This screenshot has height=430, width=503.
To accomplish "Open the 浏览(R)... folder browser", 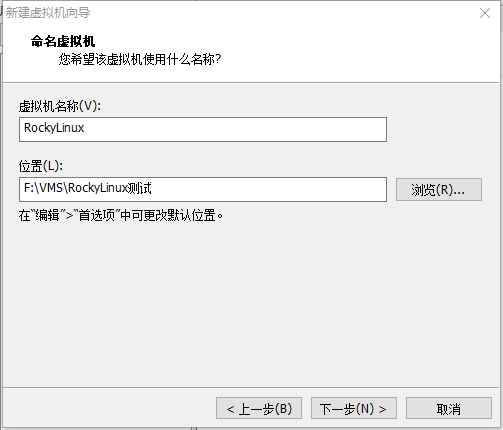I will point(439,189).
